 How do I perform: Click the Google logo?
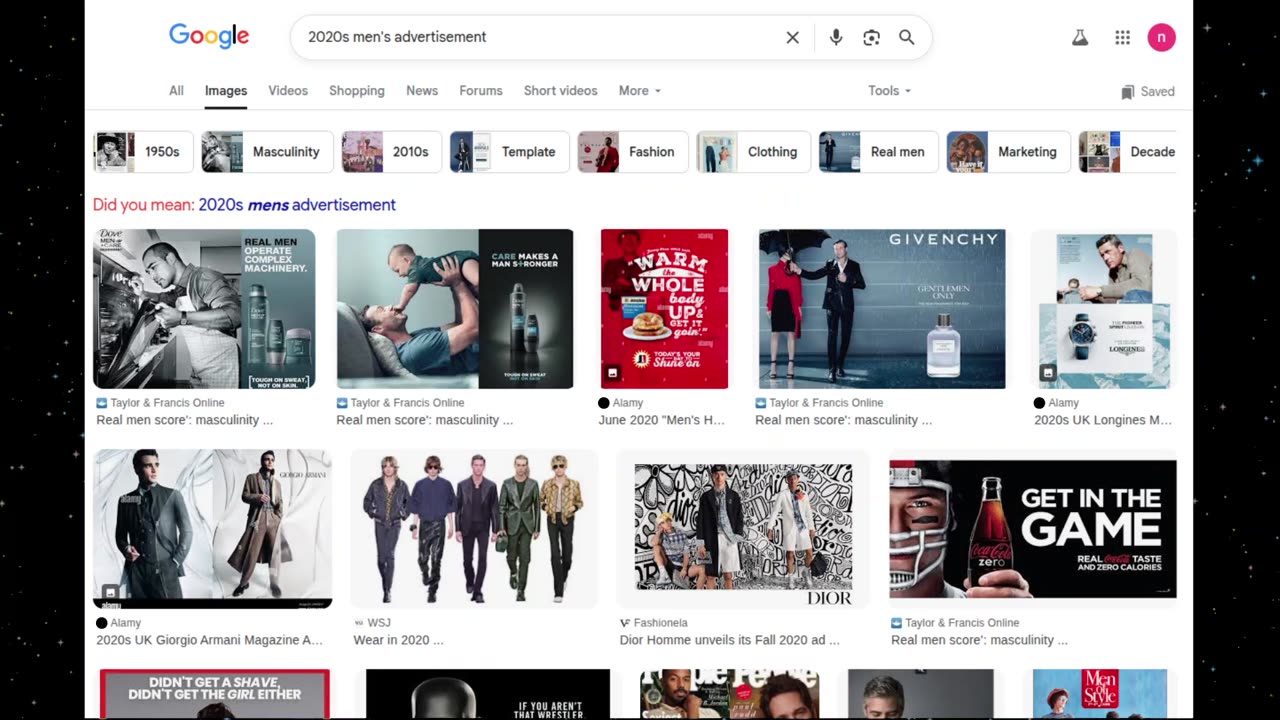[209, 36]
